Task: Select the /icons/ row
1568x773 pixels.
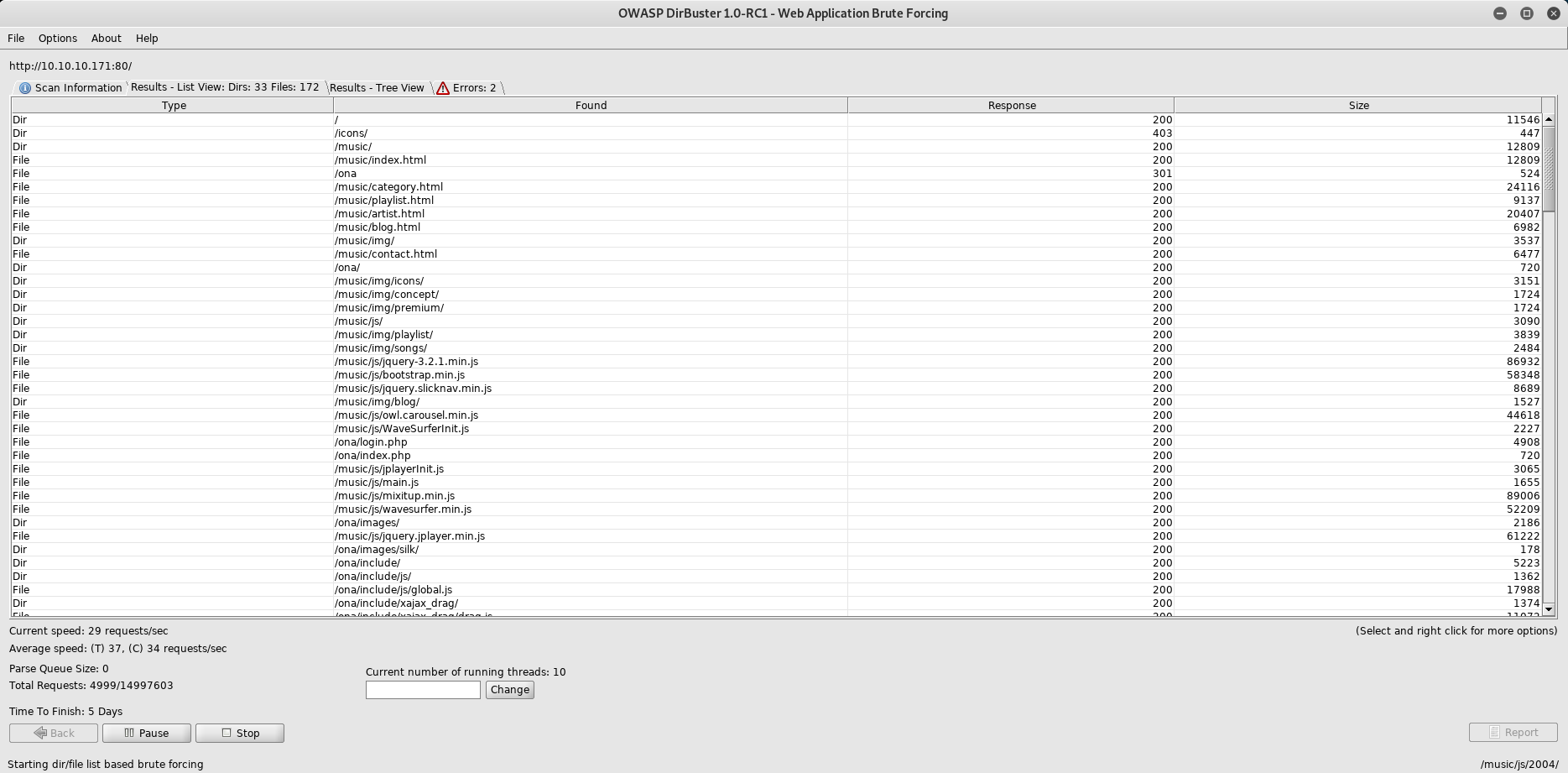Action: tap(776, 133)
